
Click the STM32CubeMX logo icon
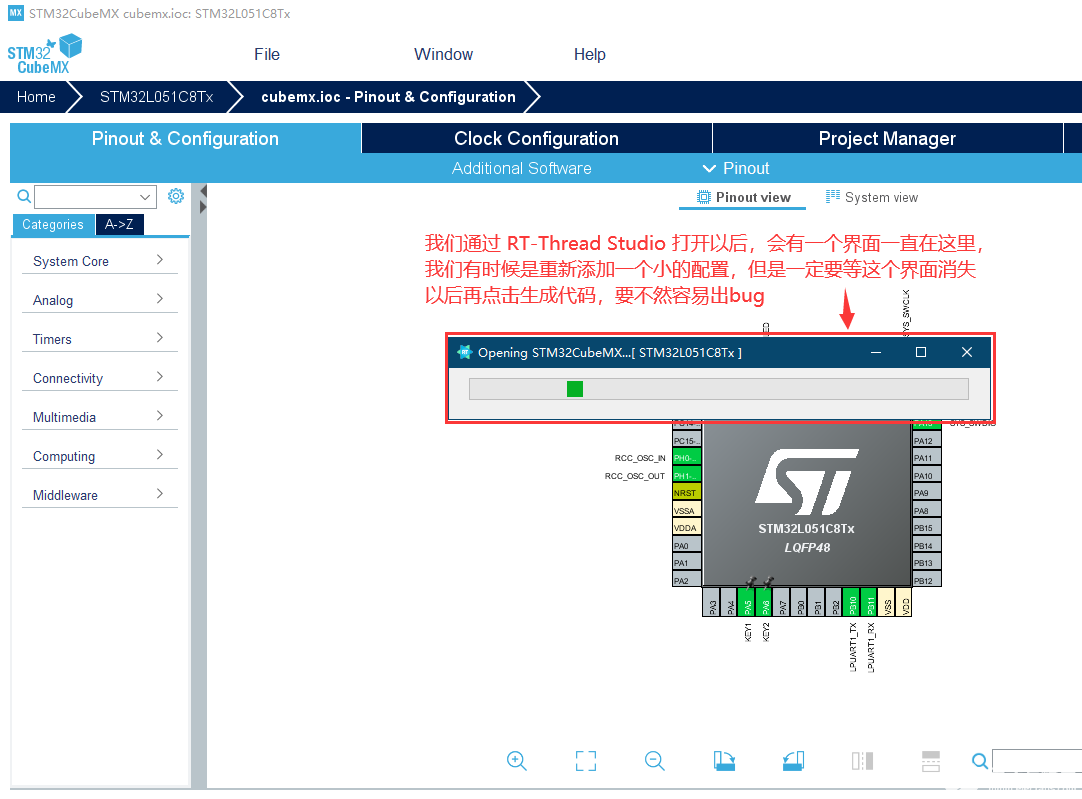45,54
